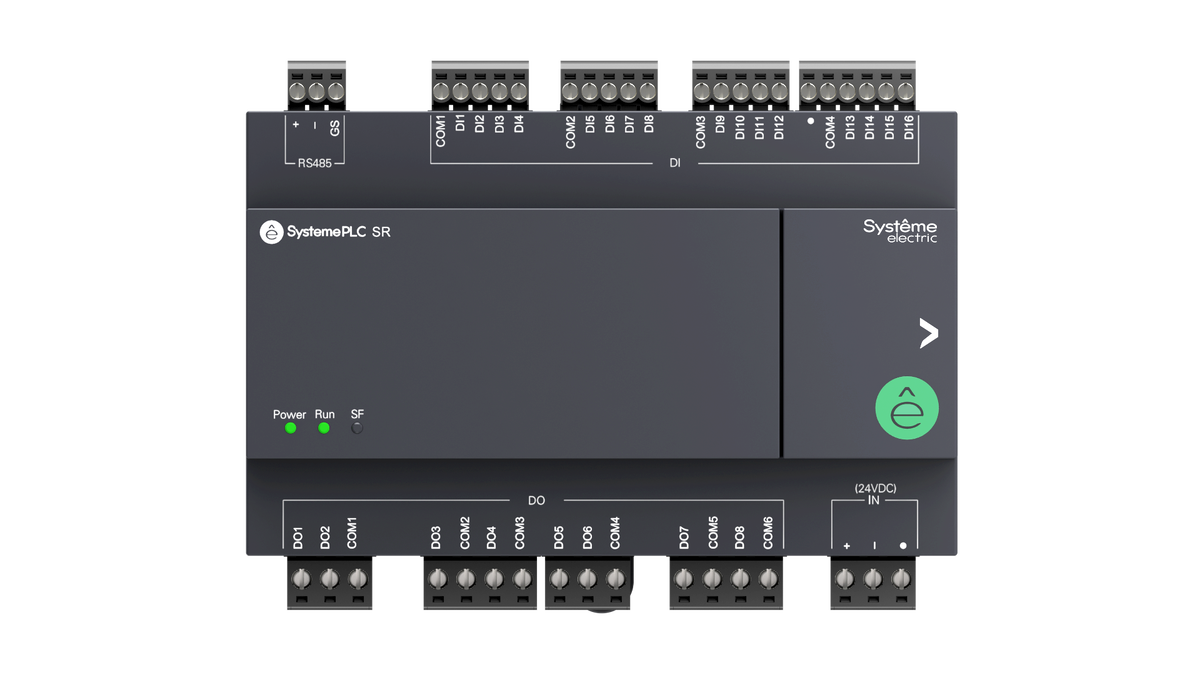1200x675 pixels.
Task: Click the "DI" group heading
Action: point(674,163)
